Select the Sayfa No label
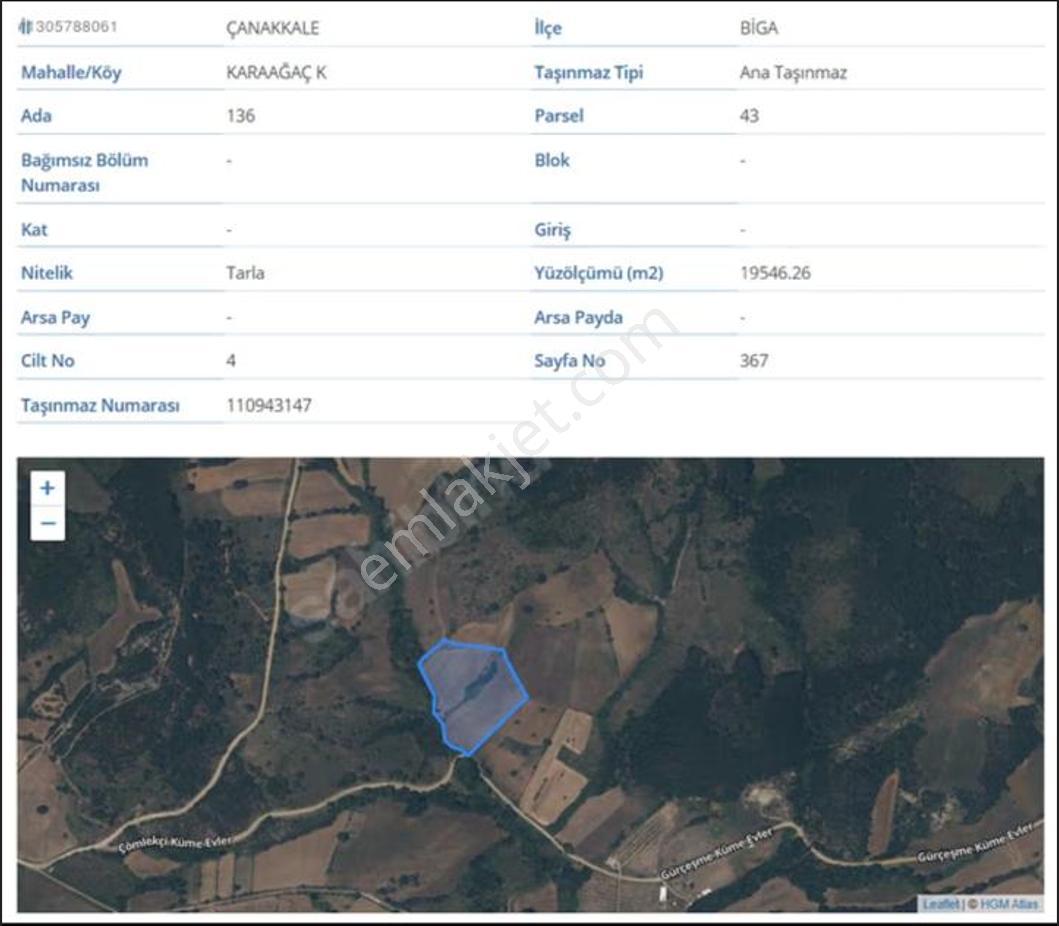 click(x=569, y=361)
